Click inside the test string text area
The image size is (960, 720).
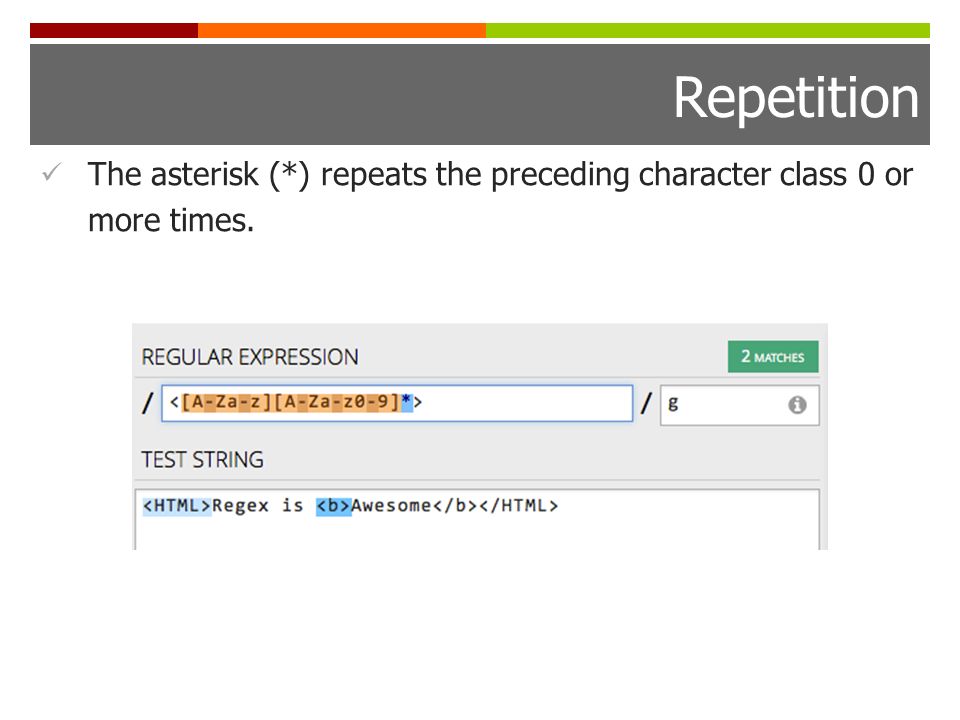click(x=477, y=519)
